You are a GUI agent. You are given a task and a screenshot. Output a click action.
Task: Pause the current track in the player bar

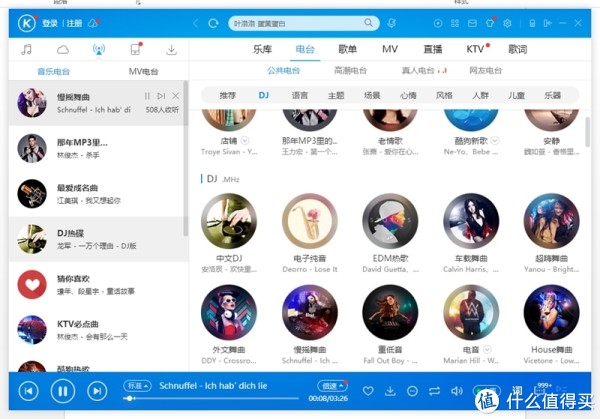pyautogui.click(x=63, y=391)
